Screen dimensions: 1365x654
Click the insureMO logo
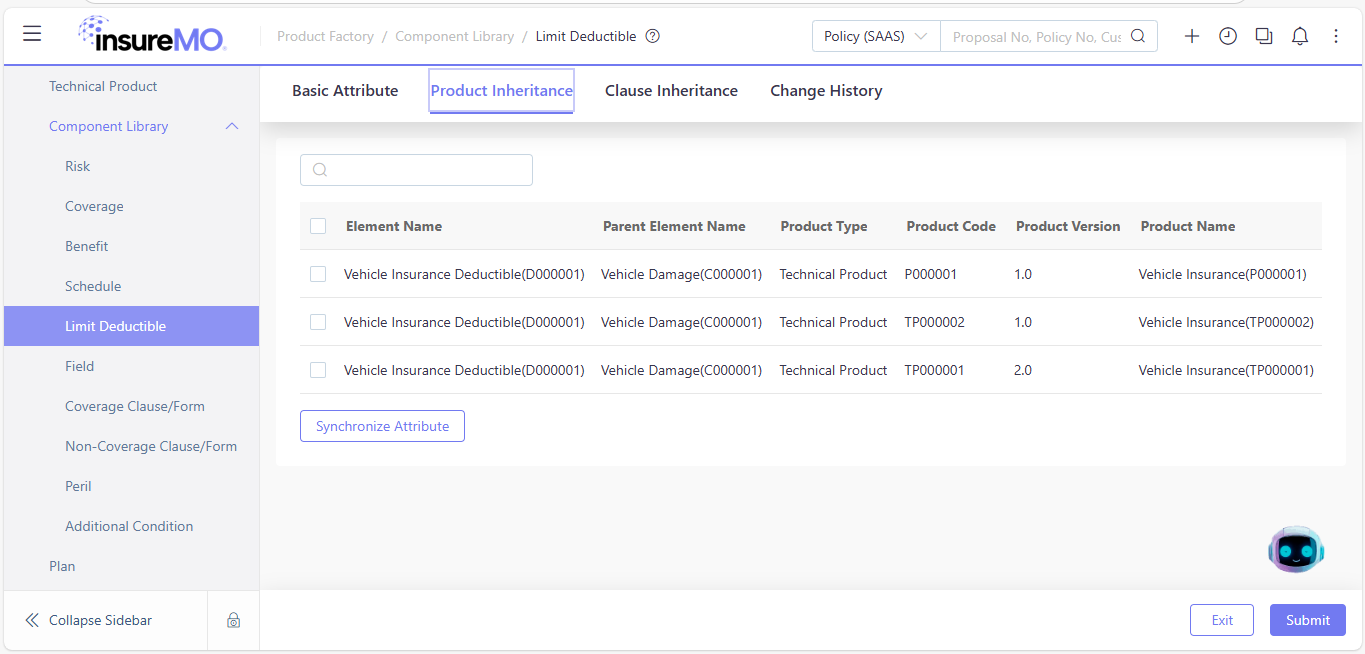click(x=152, y=35)
